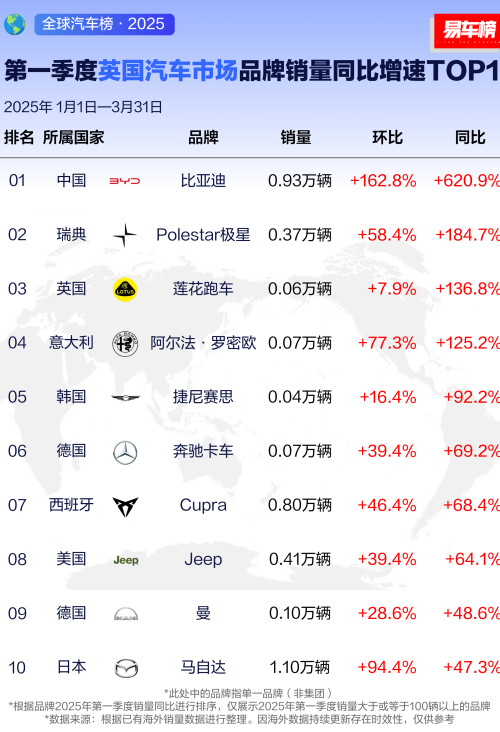The width and height of the screenshot is (500, 732).
Task: Click the BYD brand logo
Action: 125,181
